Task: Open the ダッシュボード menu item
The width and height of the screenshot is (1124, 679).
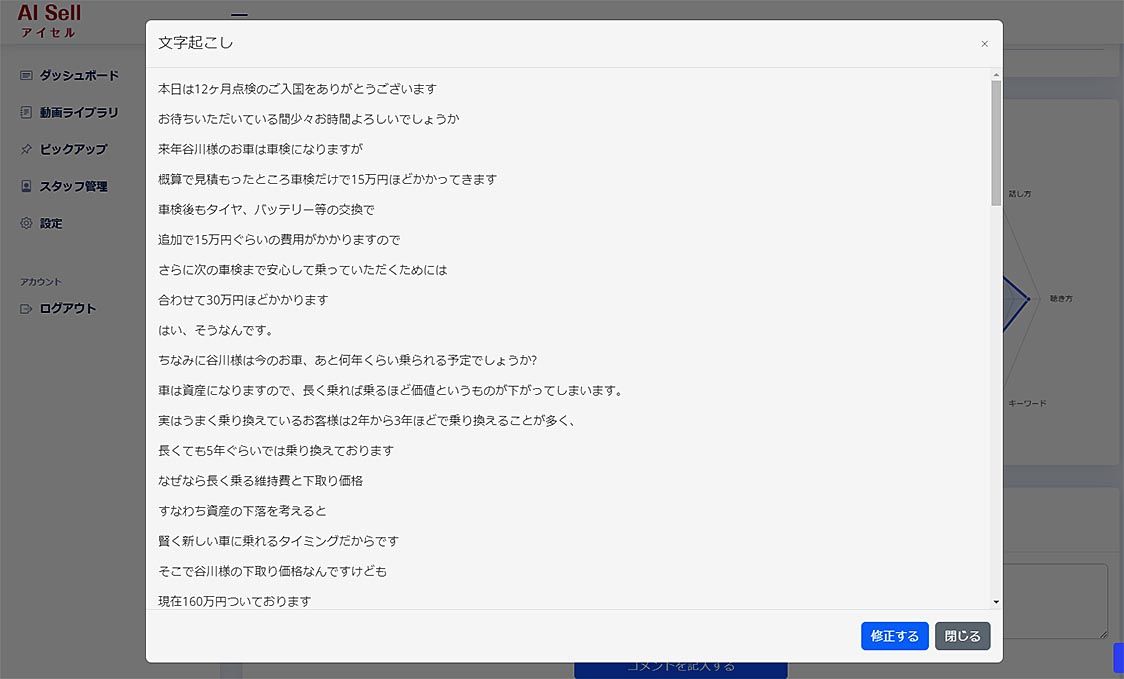Action: click(79, 76)
